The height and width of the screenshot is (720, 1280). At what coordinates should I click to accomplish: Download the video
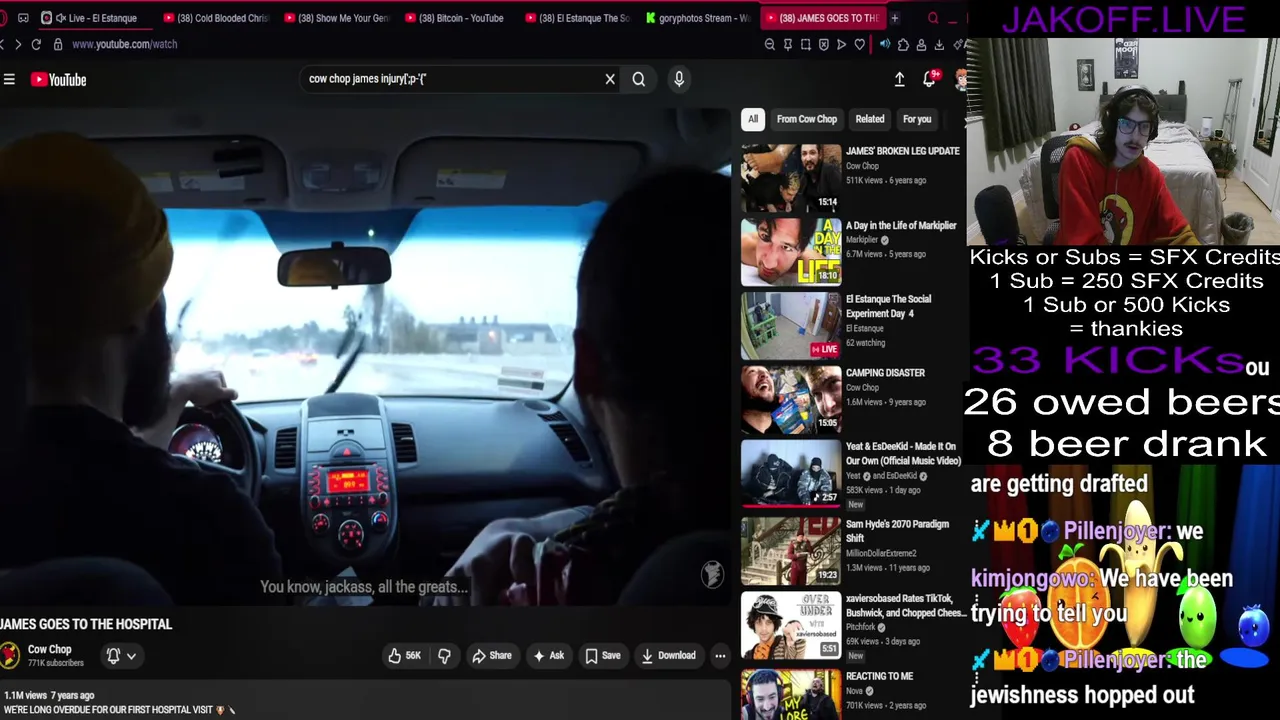click(x=668, y=656)
